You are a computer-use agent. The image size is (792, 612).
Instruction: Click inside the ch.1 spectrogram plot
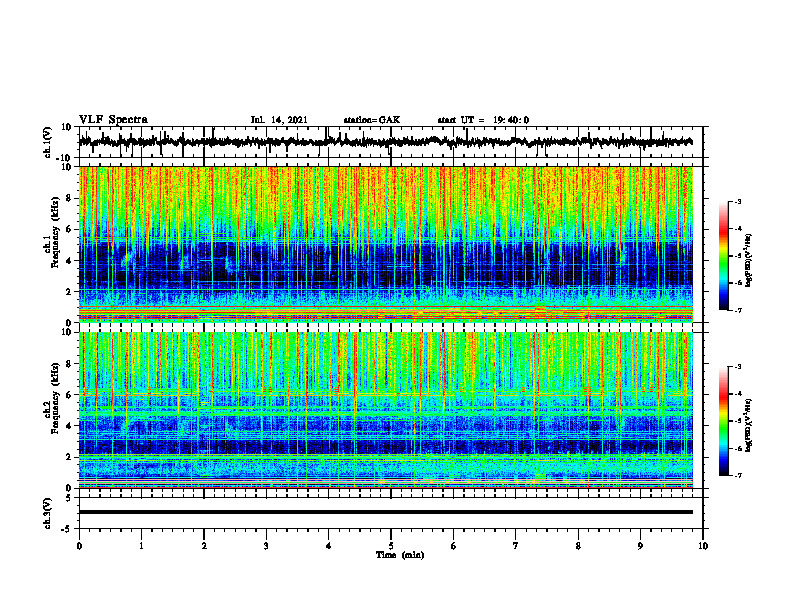(x=386, y=244)
